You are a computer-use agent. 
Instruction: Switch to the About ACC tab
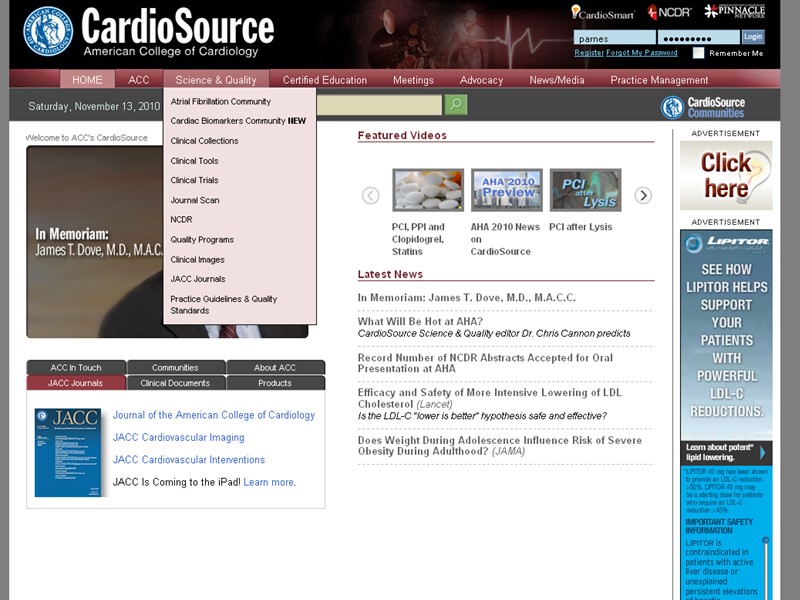275,367
